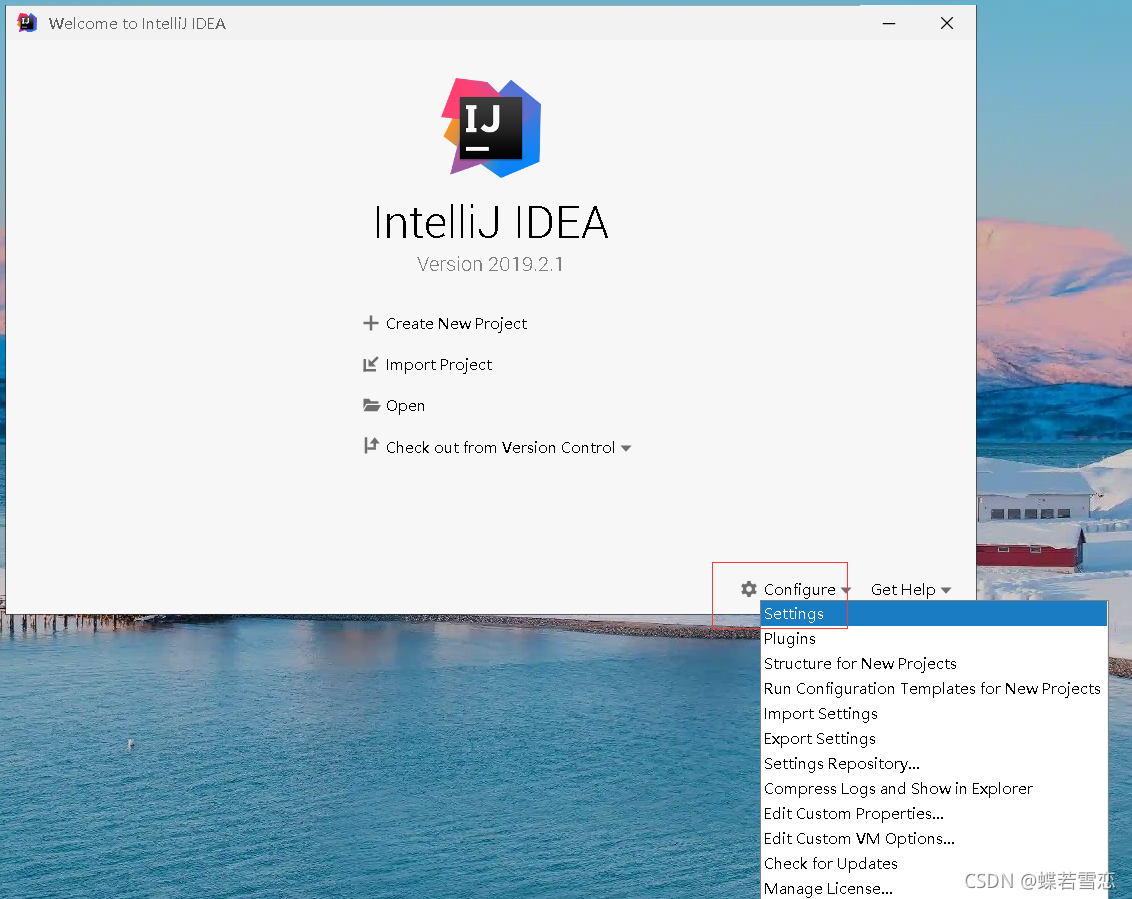Open Manage License... entry
1132x899 pixels.
[933, 888]
